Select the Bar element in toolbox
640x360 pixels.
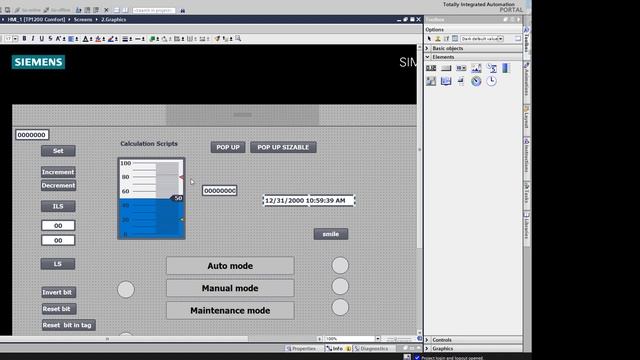506,68
